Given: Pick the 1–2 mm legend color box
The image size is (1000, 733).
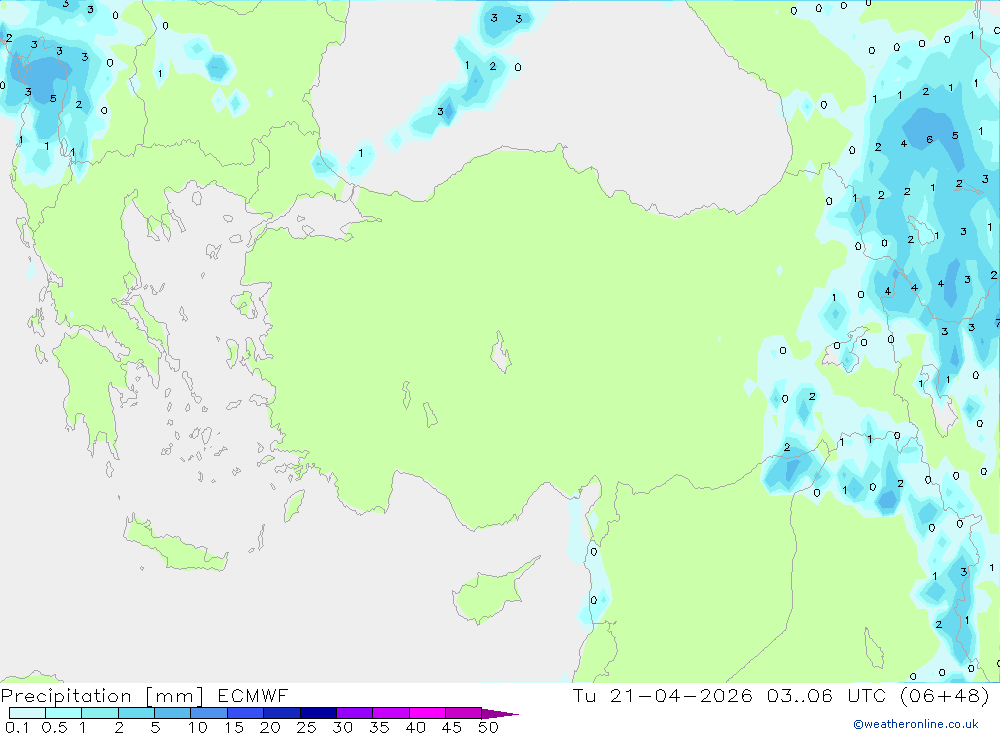Looking at the screenshot, I should pos(100,713).
